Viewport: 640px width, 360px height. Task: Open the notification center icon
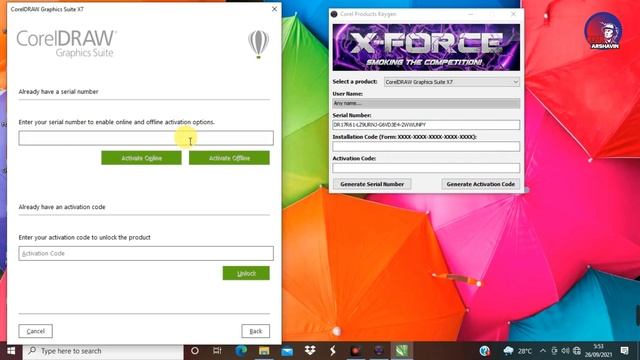point(624,351)
